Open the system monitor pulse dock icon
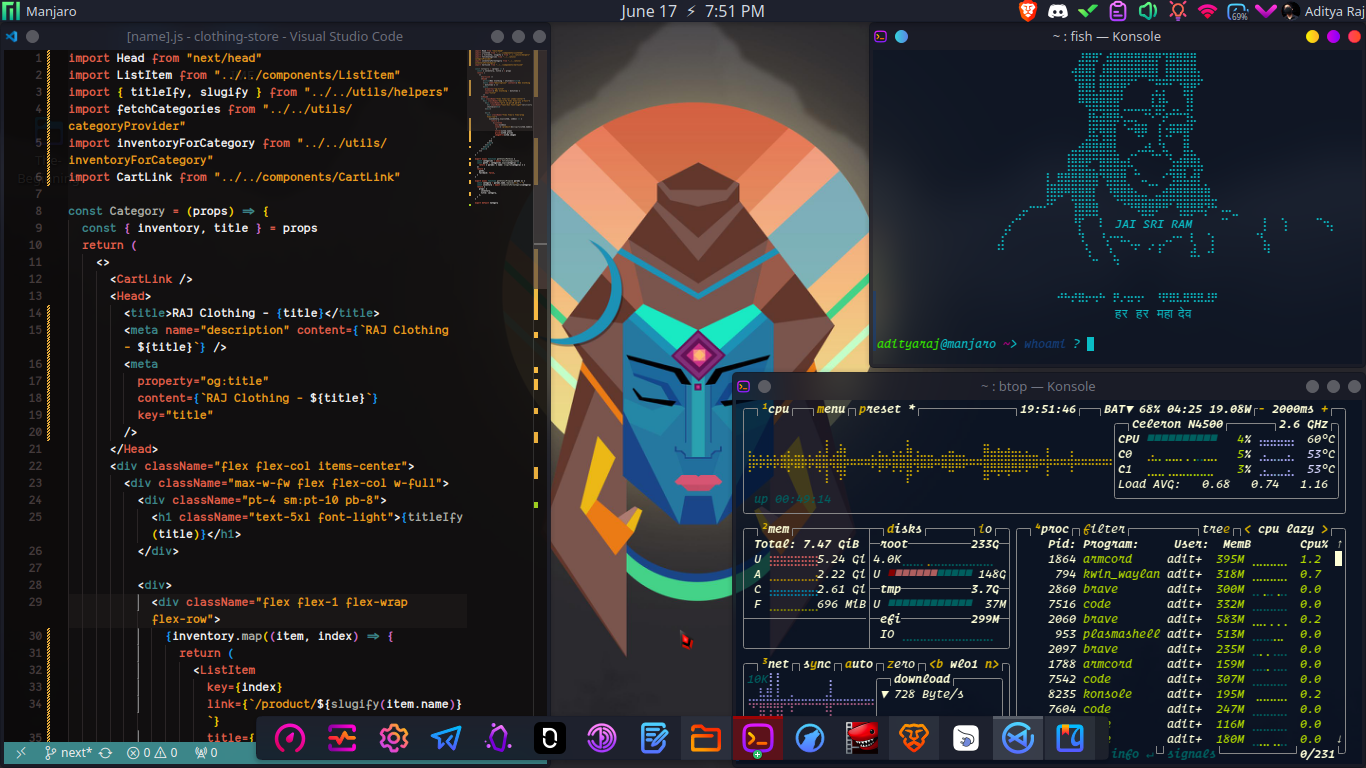1366x768 pixels. 342,739
